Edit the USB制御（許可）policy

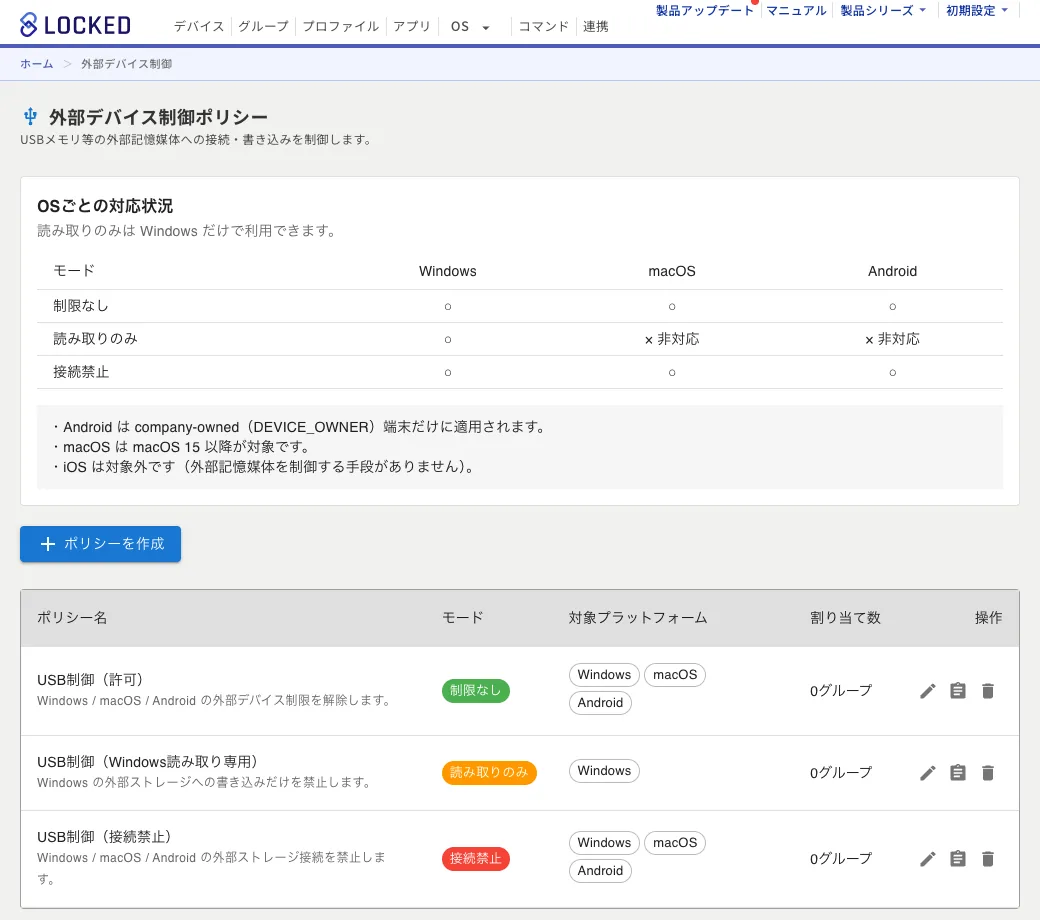(927, 691)
